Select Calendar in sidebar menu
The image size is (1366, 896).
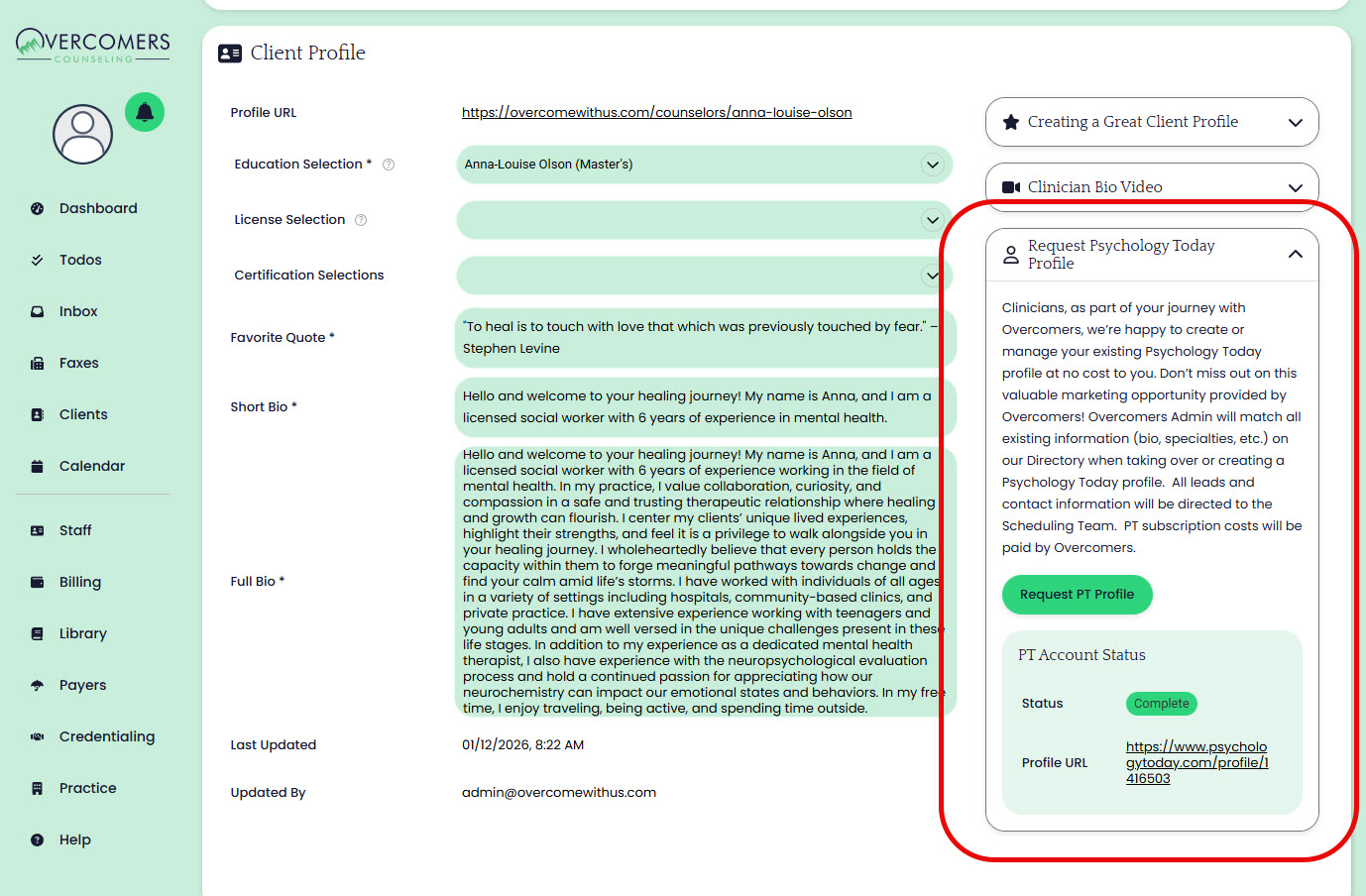point(92,466)
